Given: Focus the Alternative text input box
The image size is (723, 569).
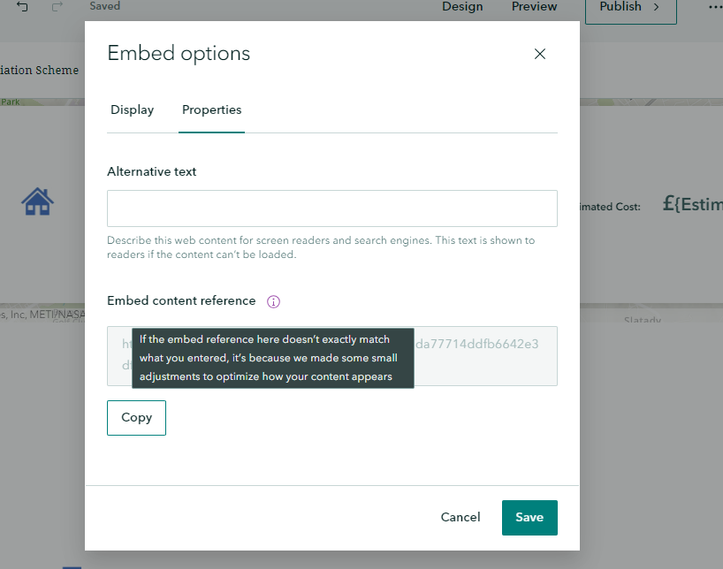Looking at the screenshot, I should tap(332, 208).
